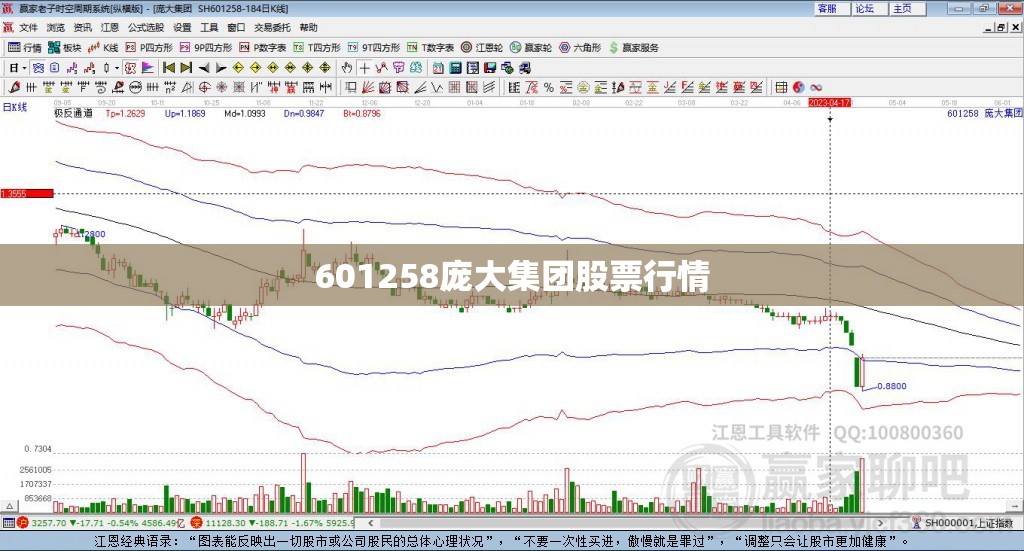The image size is (1024, 551).
Task: Click horizontal scrollbar left arrow
Action: coord(370,522)
